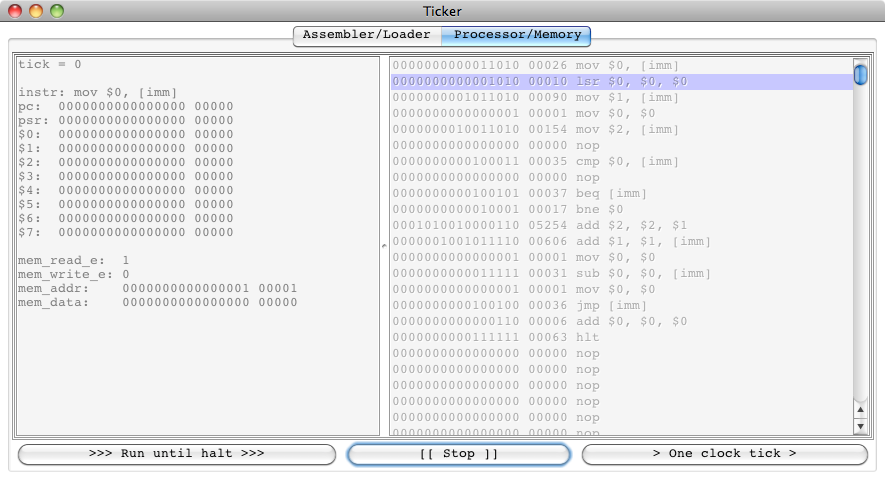Select the beq [imm] memory row

pos(620,193)
